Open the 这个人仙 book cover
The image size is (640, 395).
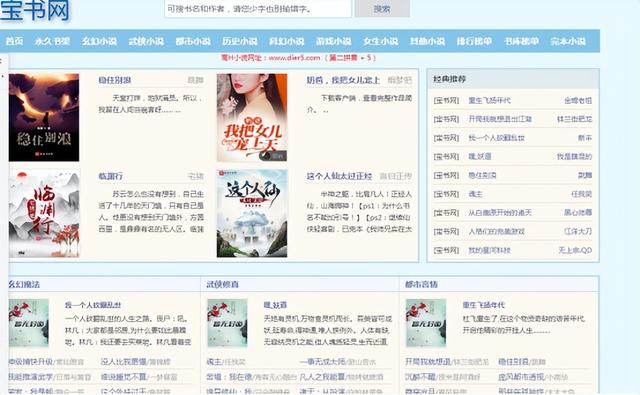coord(252,213)
